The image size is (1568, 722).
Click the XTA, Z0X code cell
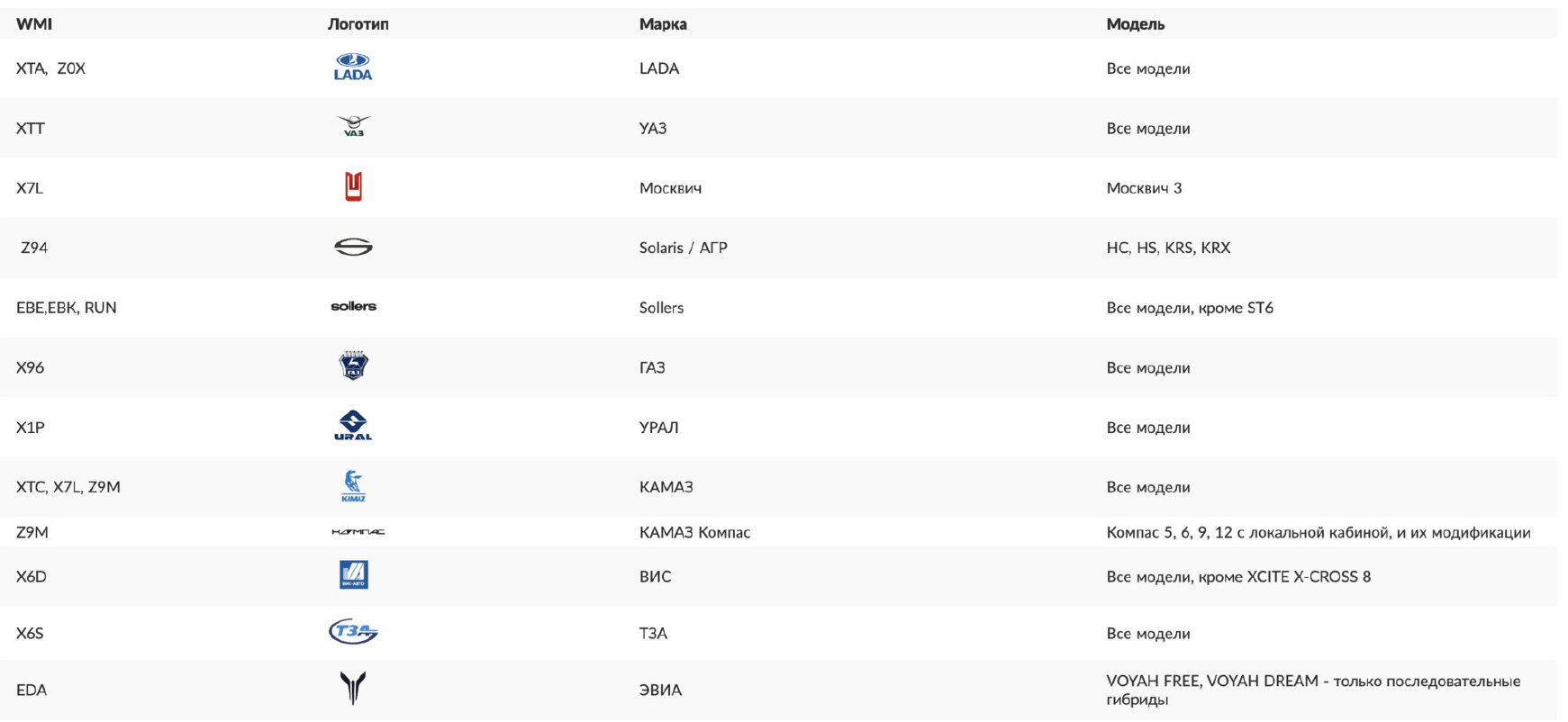[50, 68]
